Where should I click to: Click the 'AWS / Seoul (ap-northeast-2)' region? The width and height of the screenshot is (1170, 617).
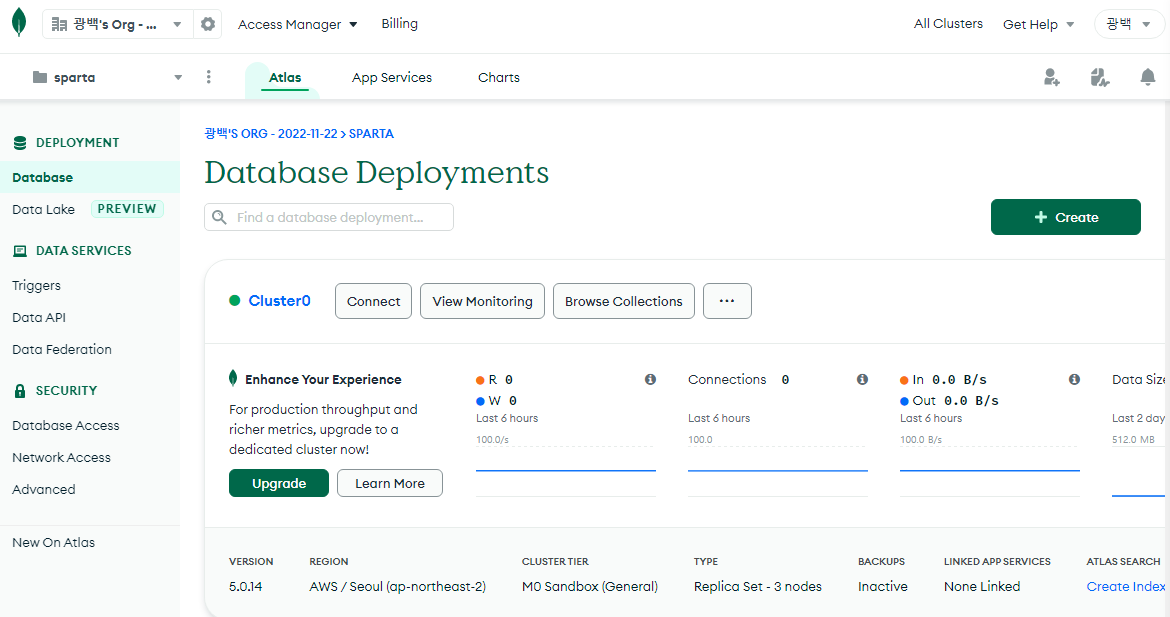pyautogui.click(x=398, y=586)
